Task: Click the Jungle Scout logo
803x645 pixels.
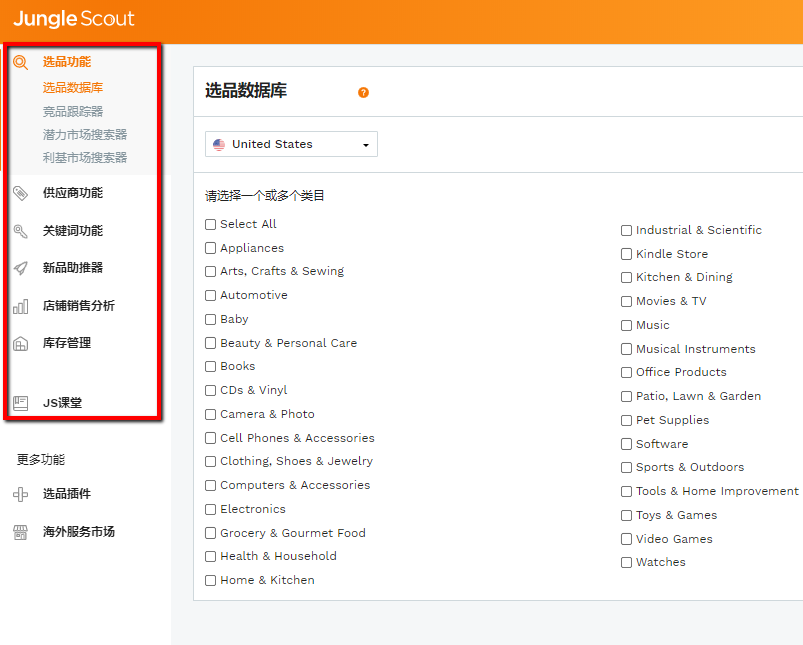Action: tap(73, 18)
